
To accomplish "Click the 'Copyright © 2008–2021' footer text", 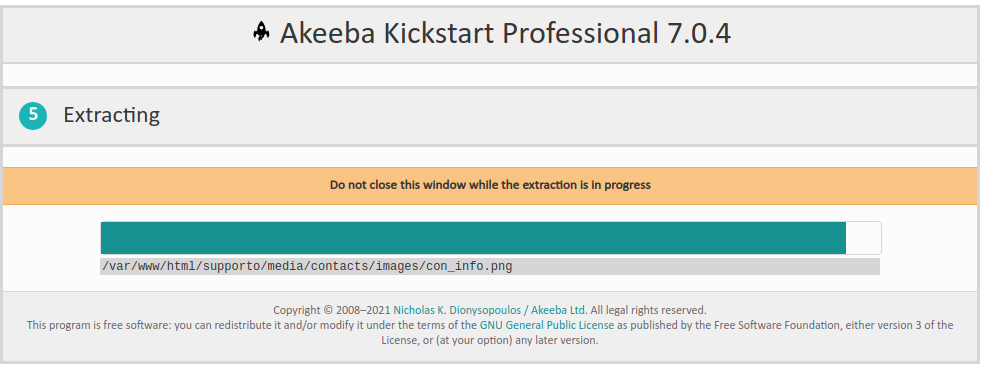I will tap(332, 310).
